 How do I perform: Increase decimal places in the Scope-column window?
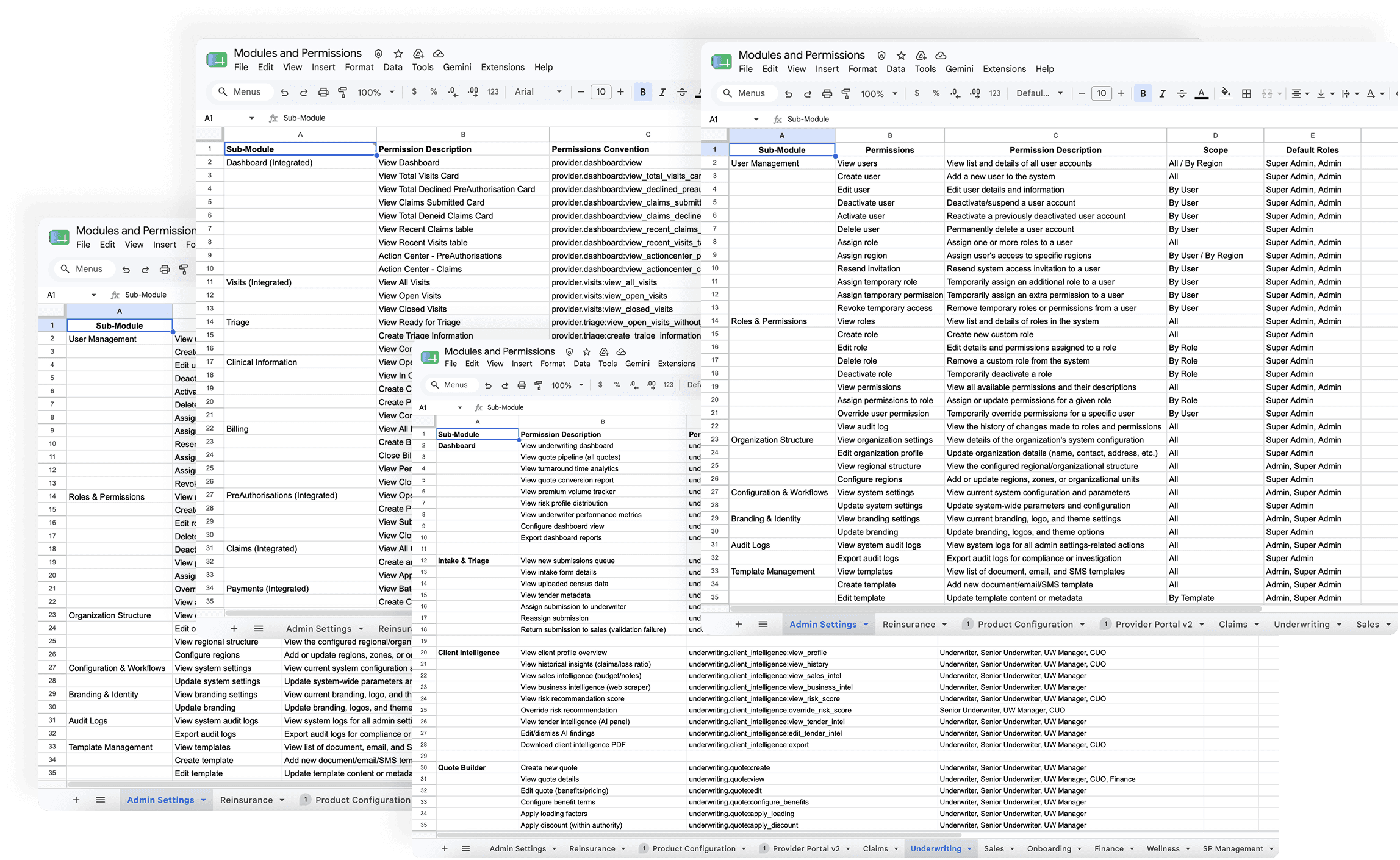tap(975, 93)
